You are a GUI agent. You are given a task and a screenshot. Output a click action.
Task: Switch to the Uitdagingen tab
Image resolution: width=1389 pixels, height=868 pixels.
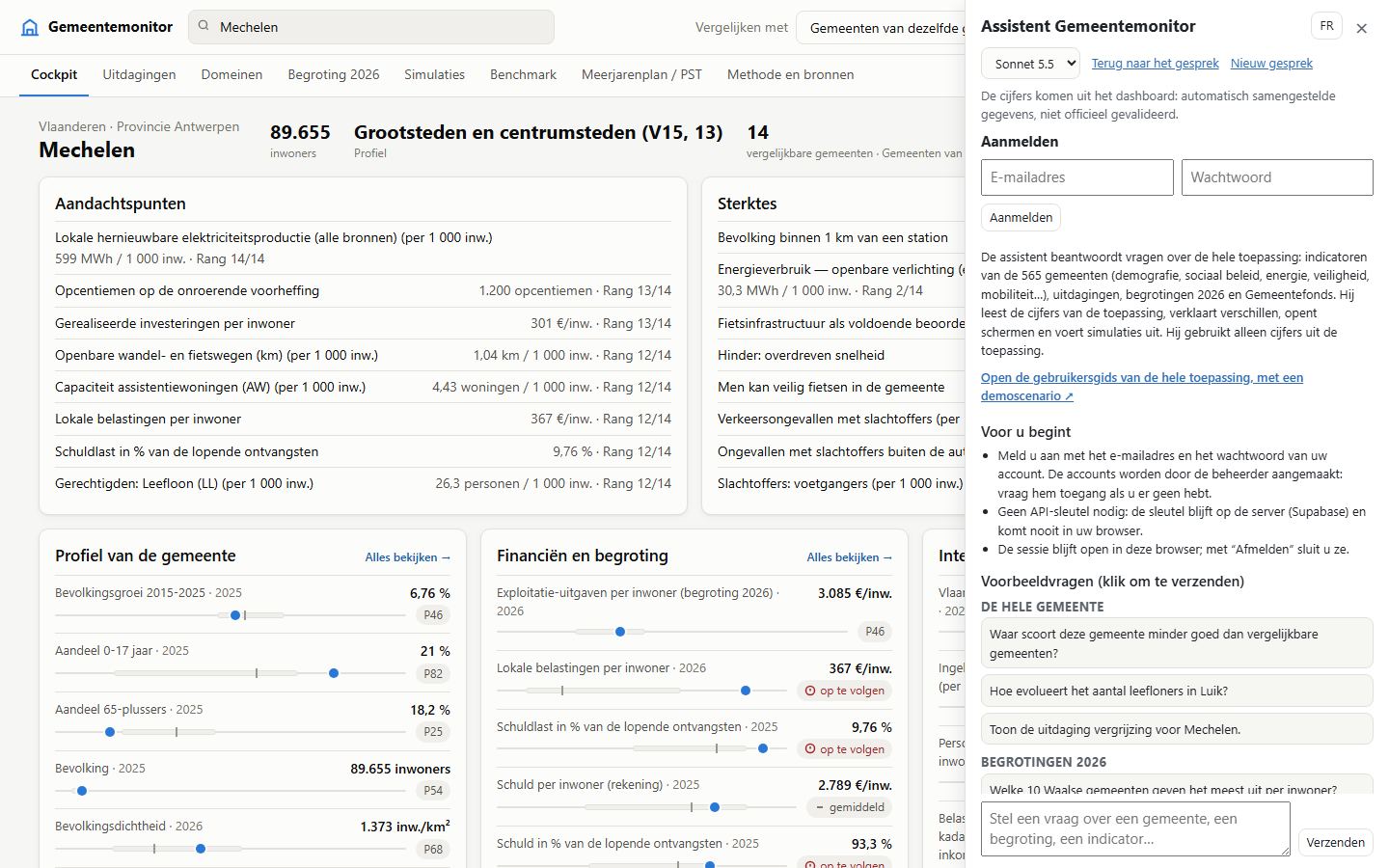(139, 74)
